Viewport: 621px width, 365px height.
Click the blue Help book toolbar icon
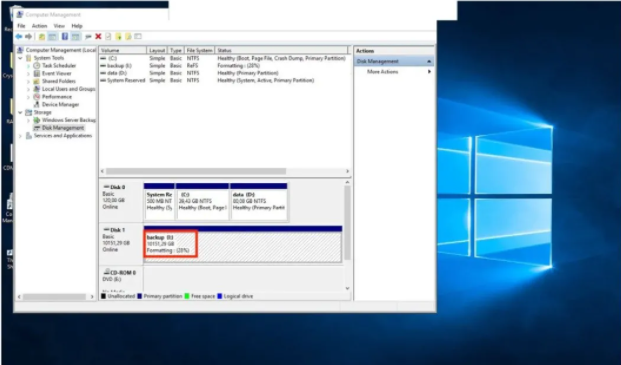point(65,36)
